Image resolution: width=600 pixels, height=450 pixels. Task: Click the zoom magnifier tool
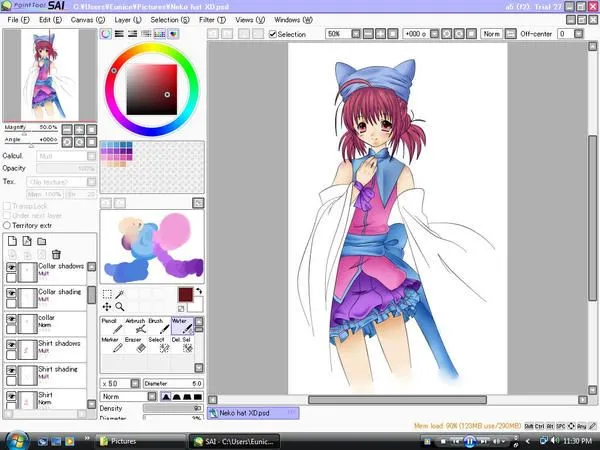click(119, 306)
